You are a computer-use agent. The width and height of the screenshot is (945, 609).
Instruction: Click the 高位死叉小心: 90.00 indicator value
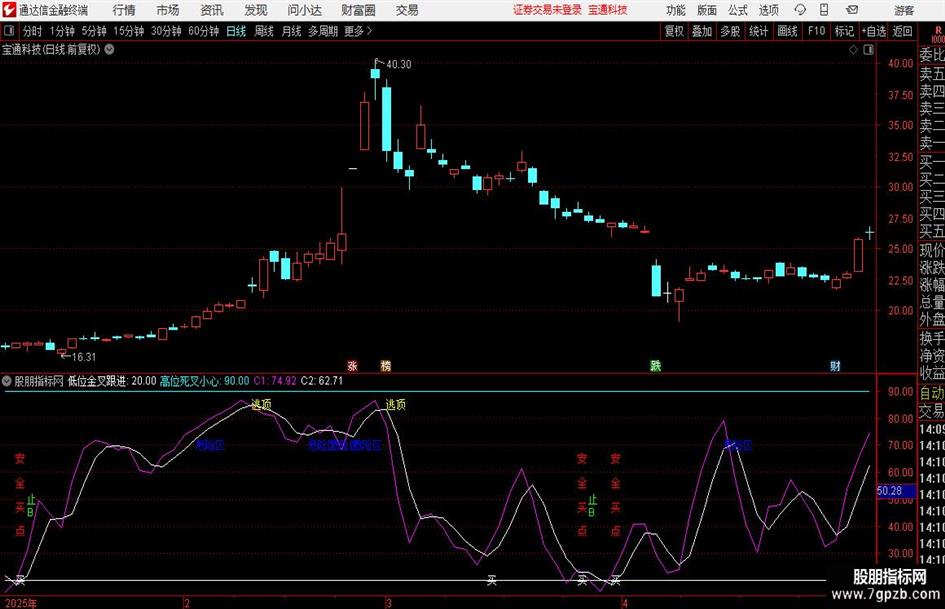(204, 381)
